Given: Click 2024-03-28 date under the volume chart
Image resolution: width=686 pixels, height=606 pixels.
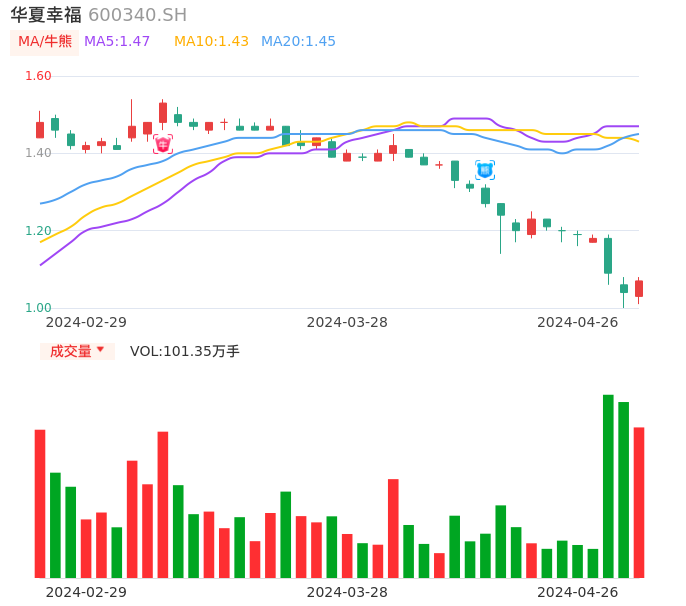Looking at the screenshot, I should point(347,593).
